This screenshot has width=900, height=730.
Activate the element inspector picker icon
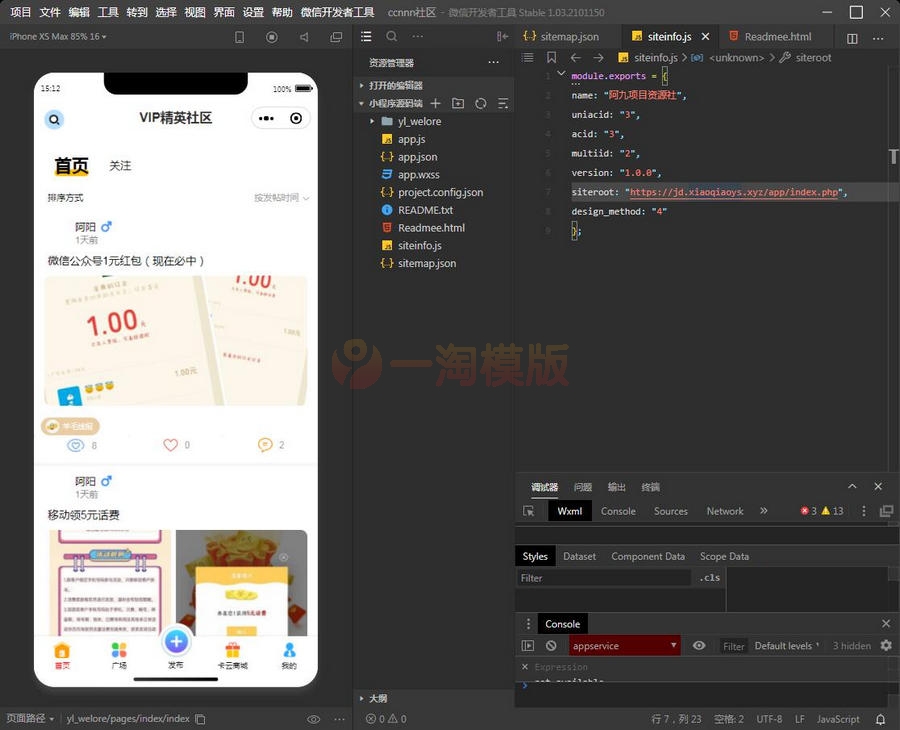tap(529, 511)
